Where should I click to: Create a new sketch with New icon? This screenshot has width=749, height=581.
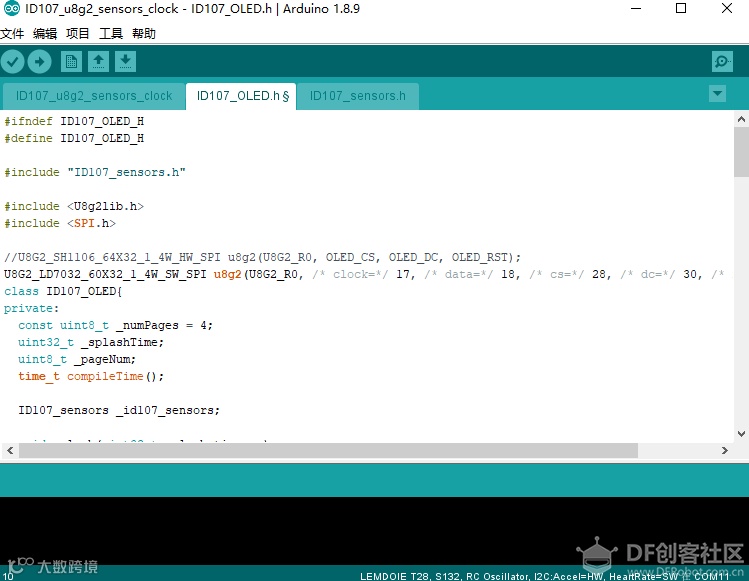click(71, 62)
